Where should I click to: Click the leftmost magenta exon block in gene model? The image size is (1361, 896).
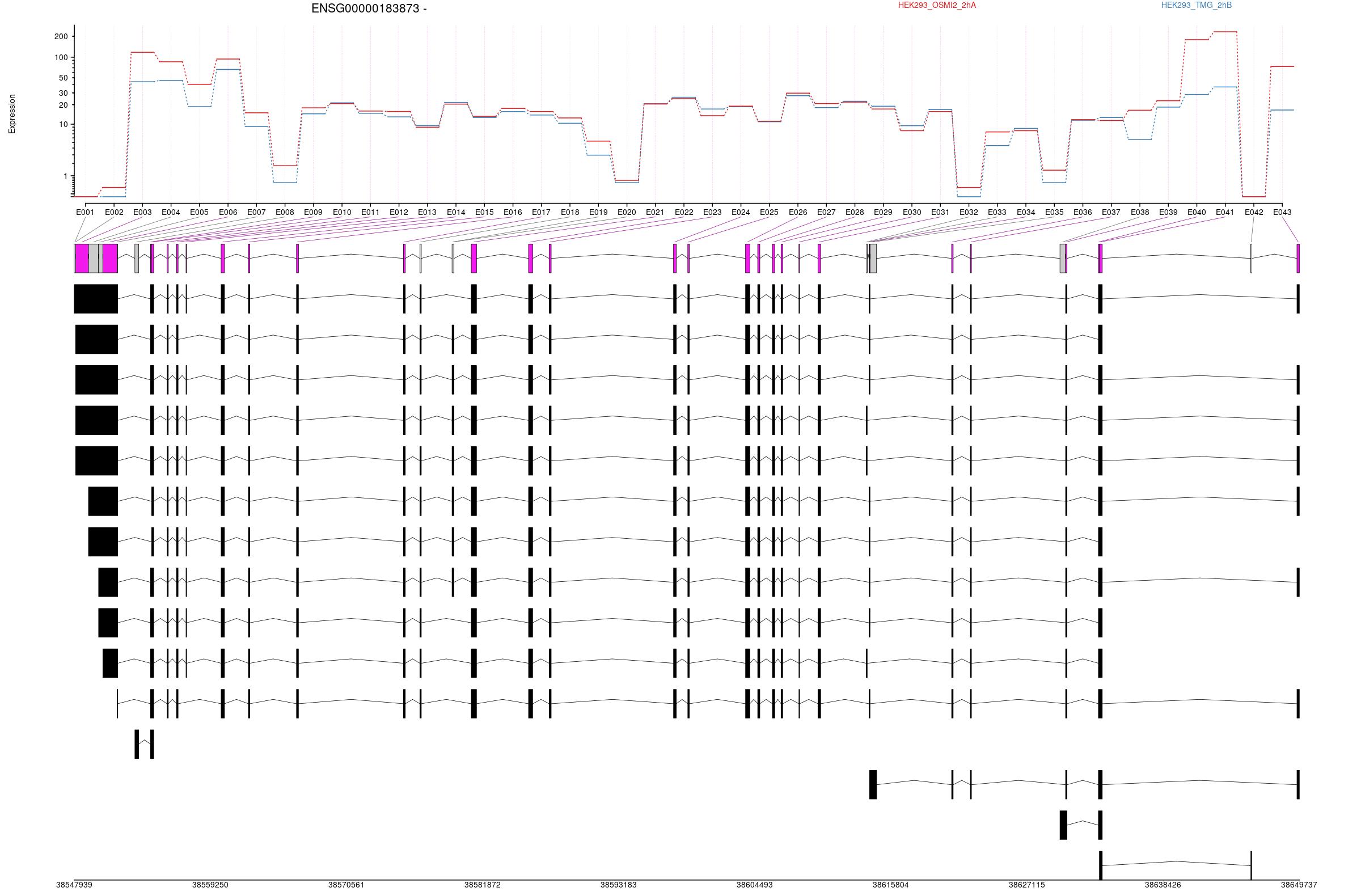point(82,259)
